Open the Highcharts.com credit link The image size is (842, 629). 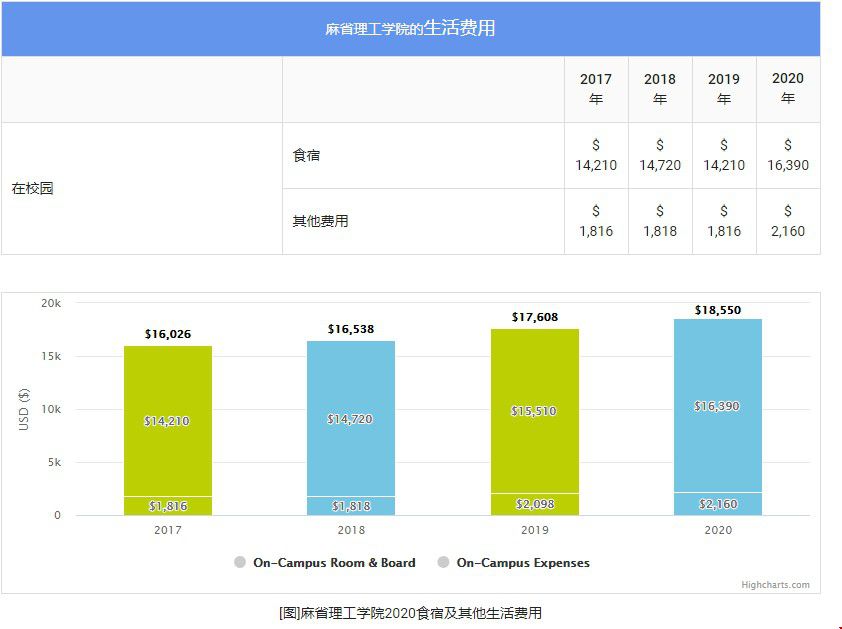click(x=775, y=584)
